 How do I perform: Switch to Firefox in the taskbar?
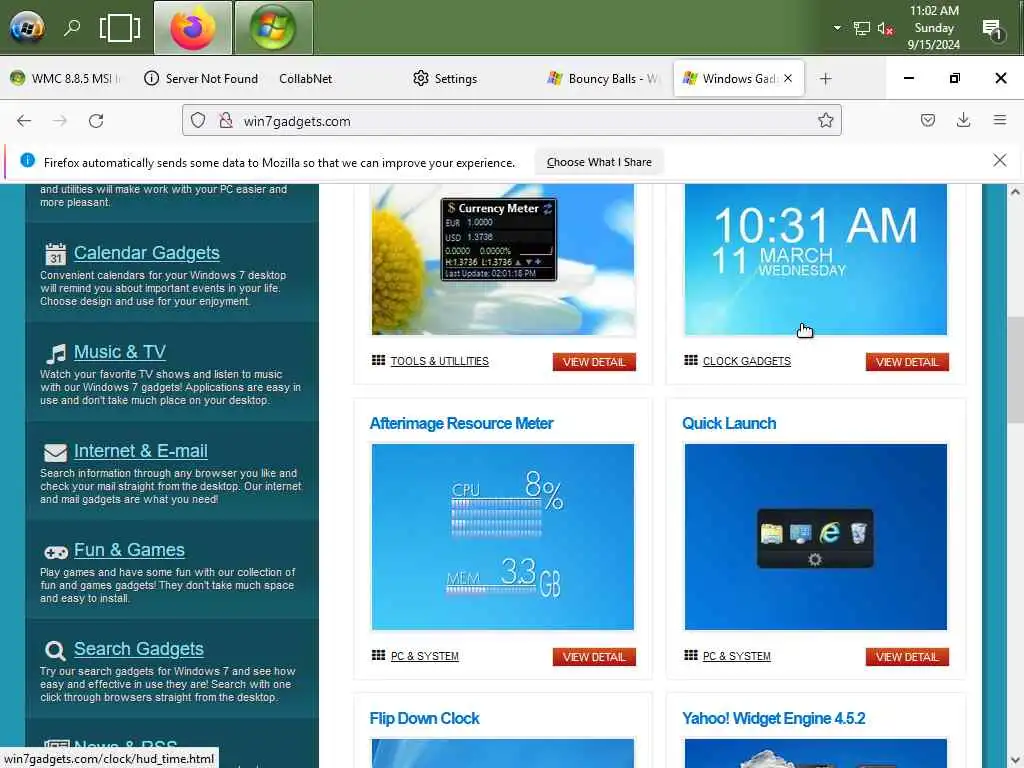point(193,28)
